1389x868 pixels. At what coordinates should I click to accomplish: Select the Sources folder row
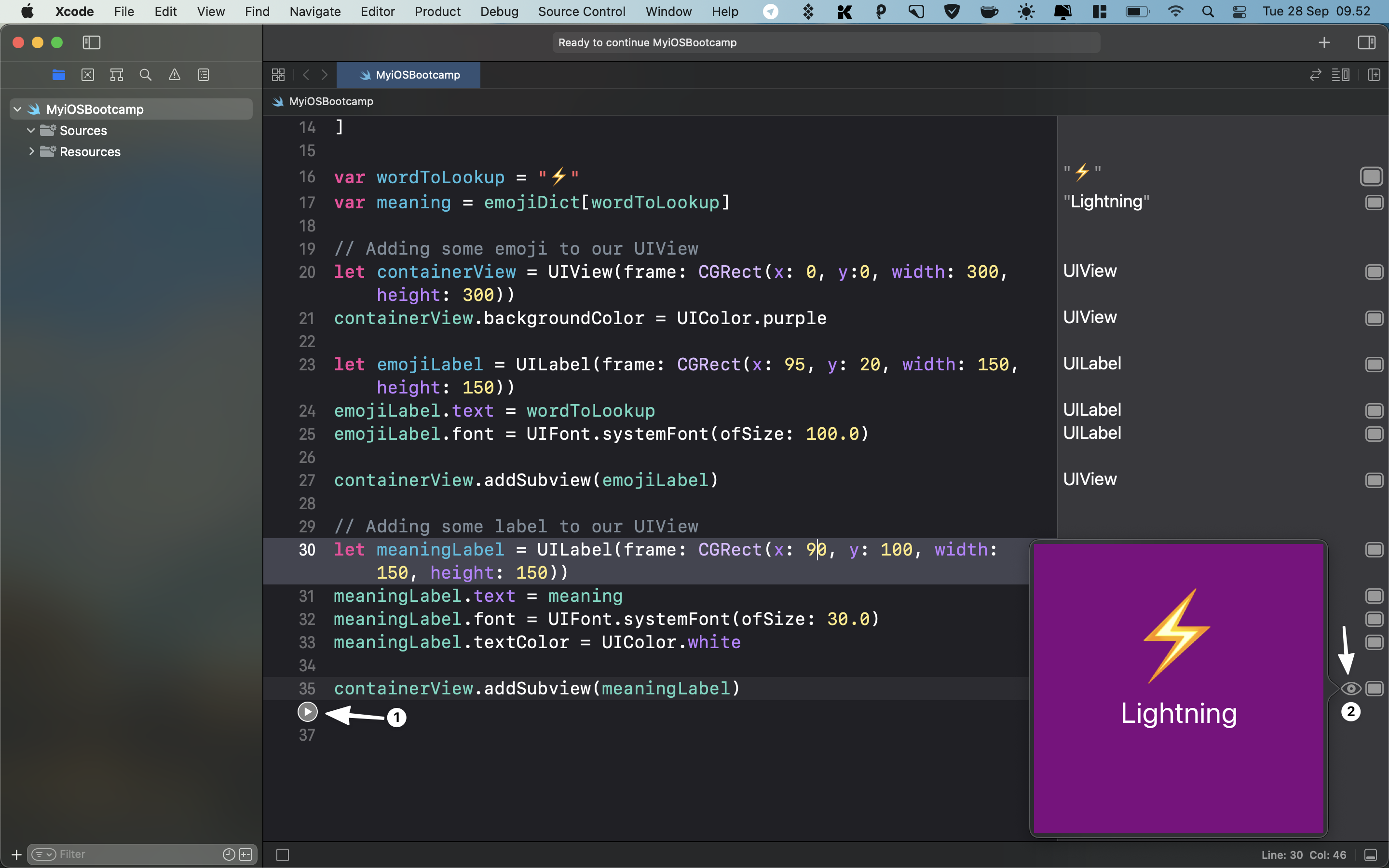pyautogui.click(x=131, y=130)
